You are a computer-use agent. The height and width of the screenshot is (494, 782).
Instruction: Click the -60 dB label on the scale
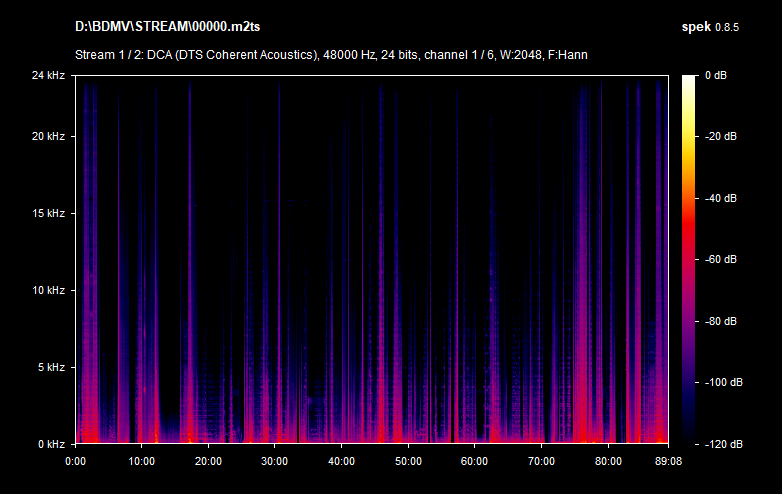[x=720, y=260]
